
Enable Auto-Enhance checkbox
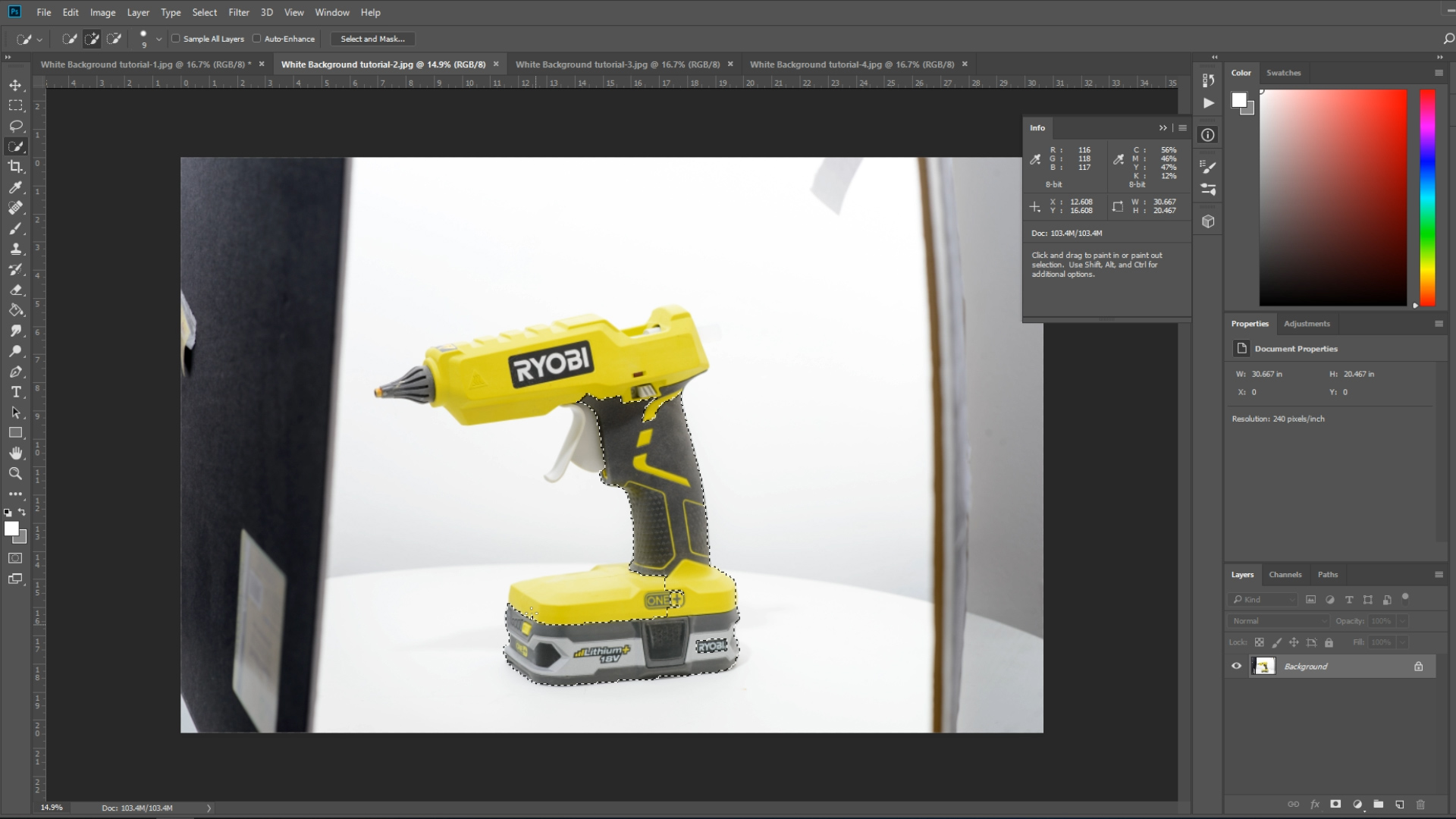coord(257,39)
